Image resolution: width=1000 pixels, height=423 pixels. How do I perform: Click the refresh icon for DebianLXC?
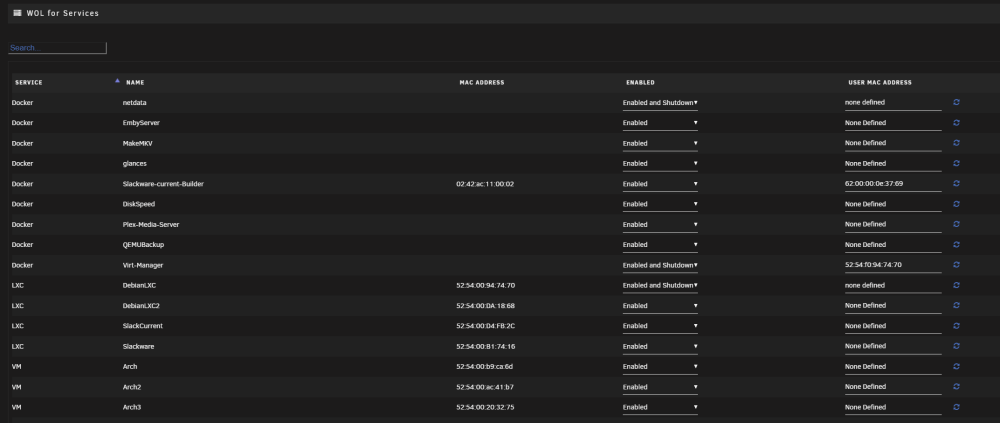click(x=956, y=285)
